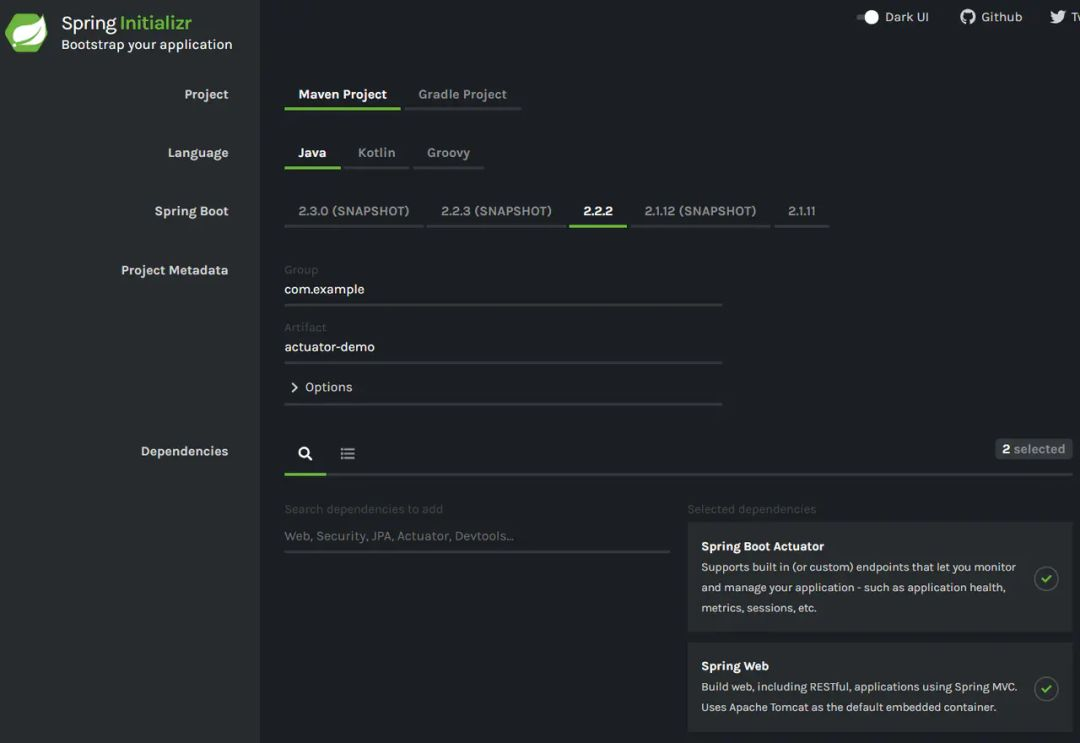The width and height of the screenshot is (1080, 743).
Task: Click the Twitter bird icon
Action: (x=1057, y=16)
